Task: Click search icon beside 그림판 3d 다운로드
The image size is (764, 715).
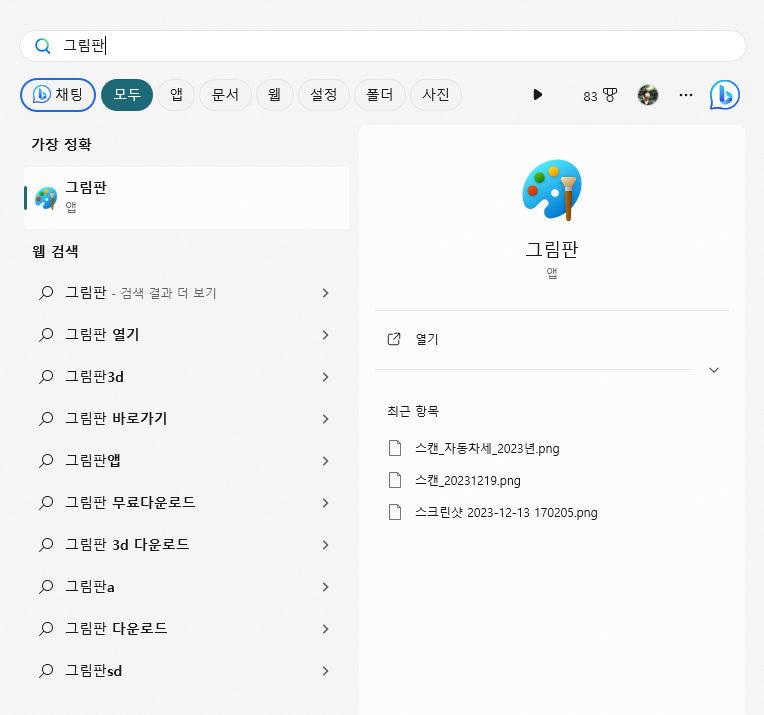Action: click(46, 545)
